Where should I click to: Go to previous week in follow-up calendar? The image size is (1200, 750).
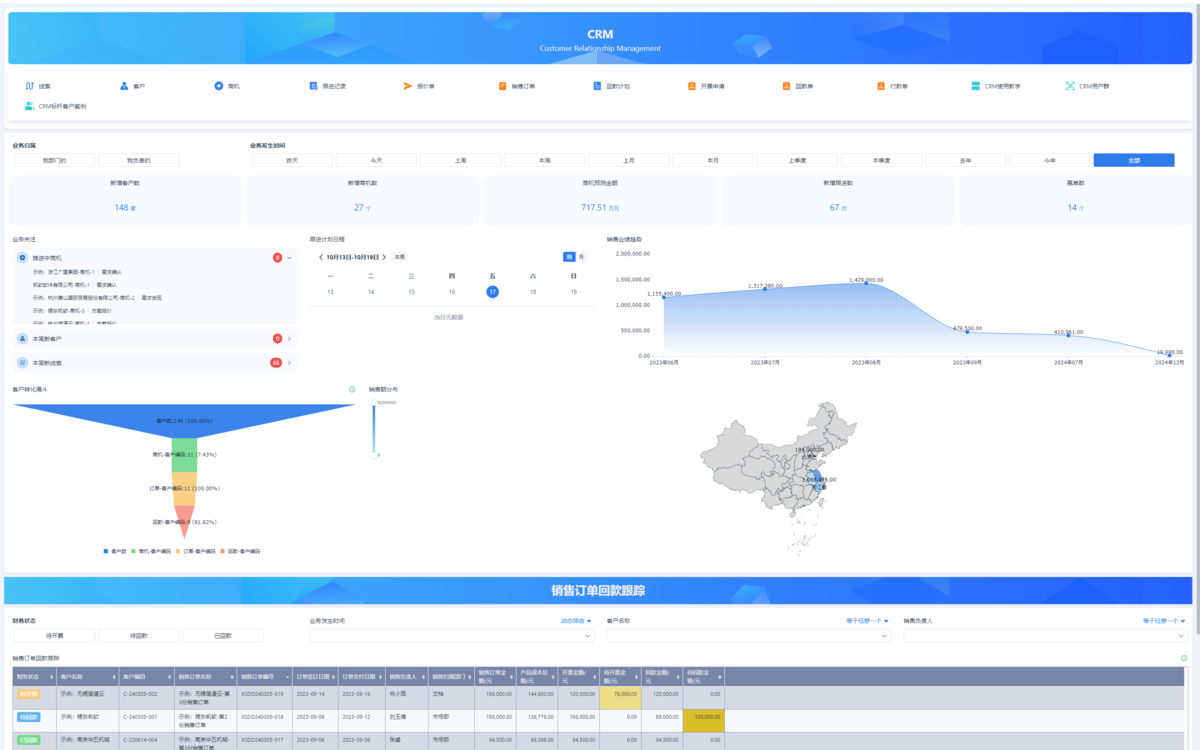pos(320,257)
